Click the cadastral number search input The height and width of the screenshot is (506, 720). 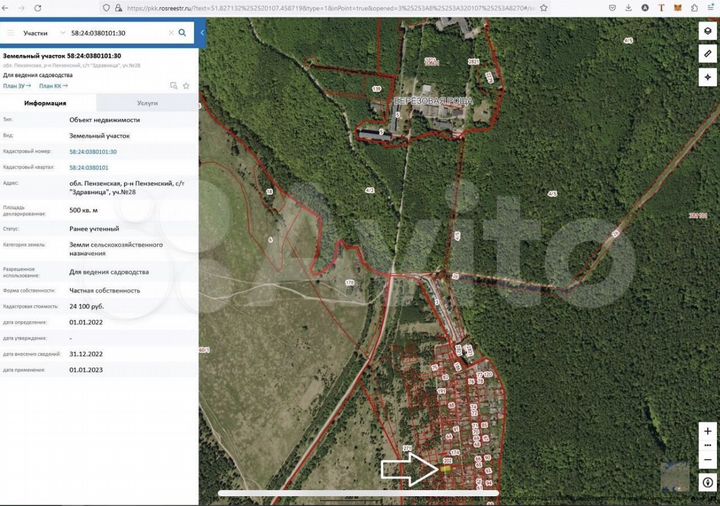[x=117, y=33]
